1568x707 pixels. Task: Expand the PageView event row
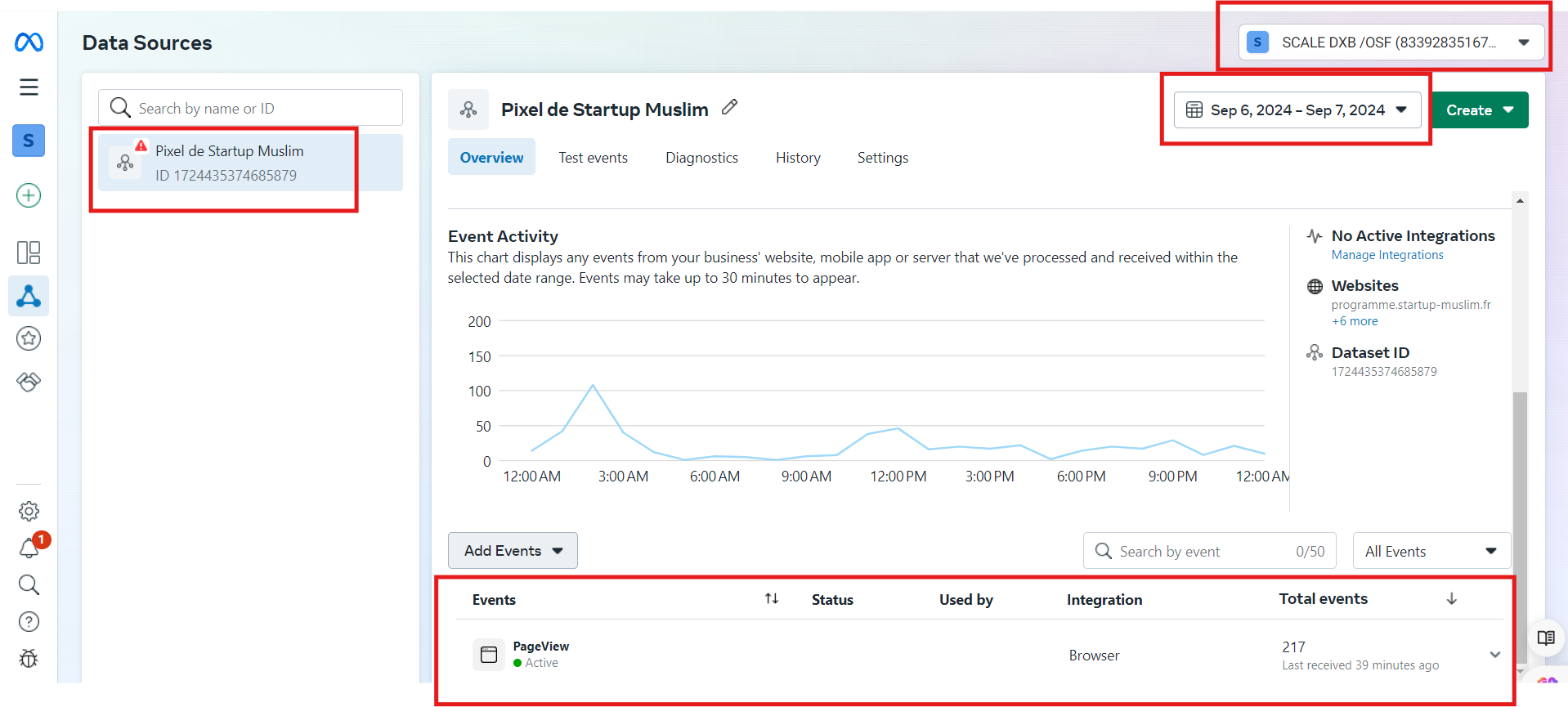(1494, 655)
